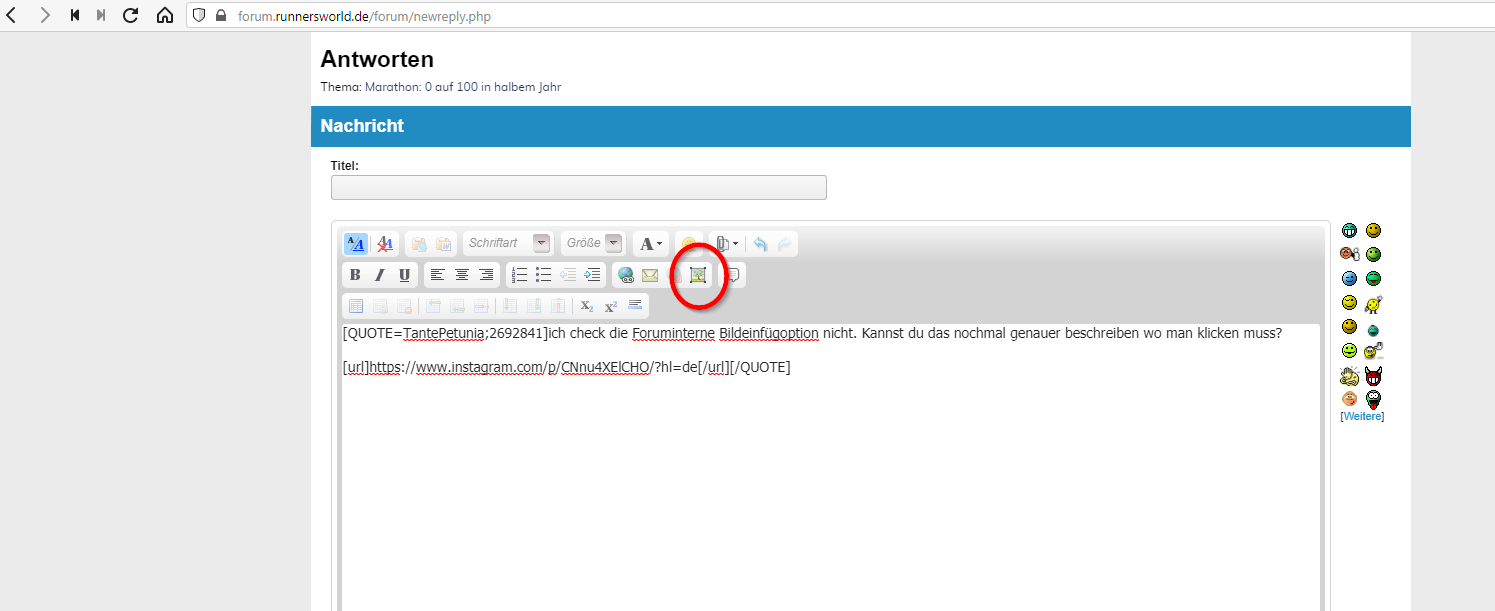
Task: Open the Weitere smileys link
Action: coord(1362,416)
